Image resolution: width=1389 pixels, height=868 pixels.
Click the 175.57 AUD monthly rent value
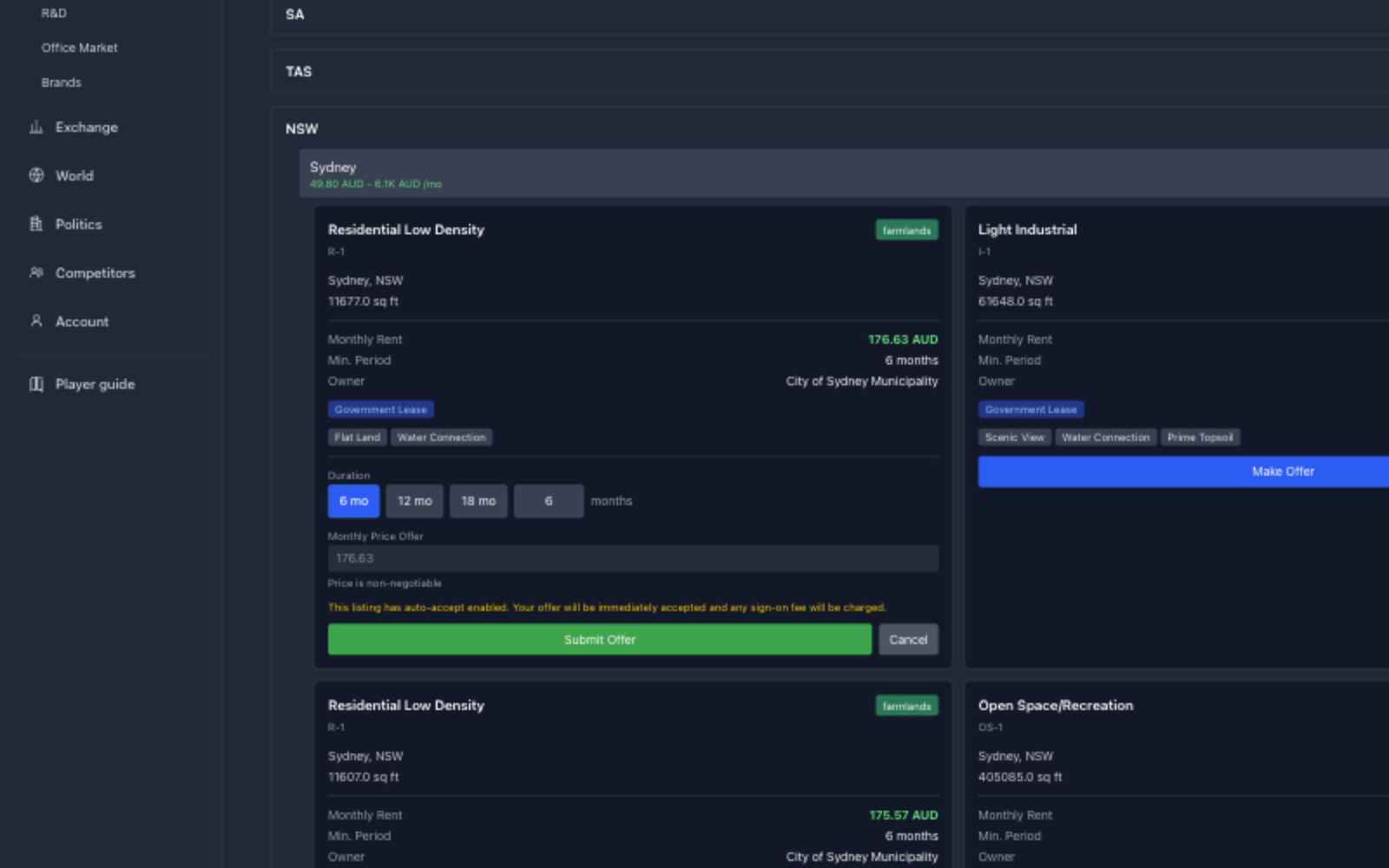click(903, 815)
